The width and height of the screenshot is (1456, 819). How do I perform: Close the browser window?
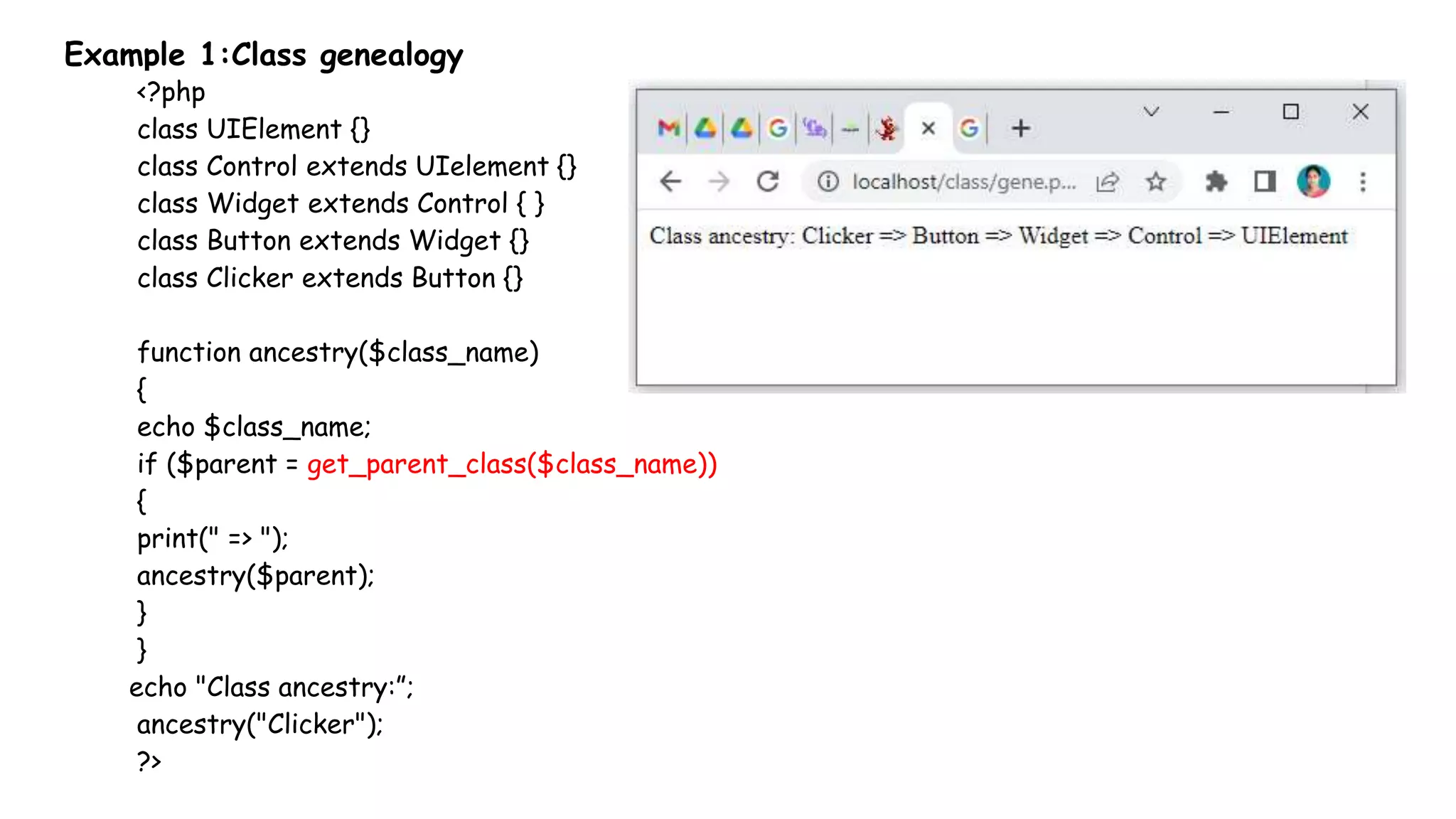1360,112
